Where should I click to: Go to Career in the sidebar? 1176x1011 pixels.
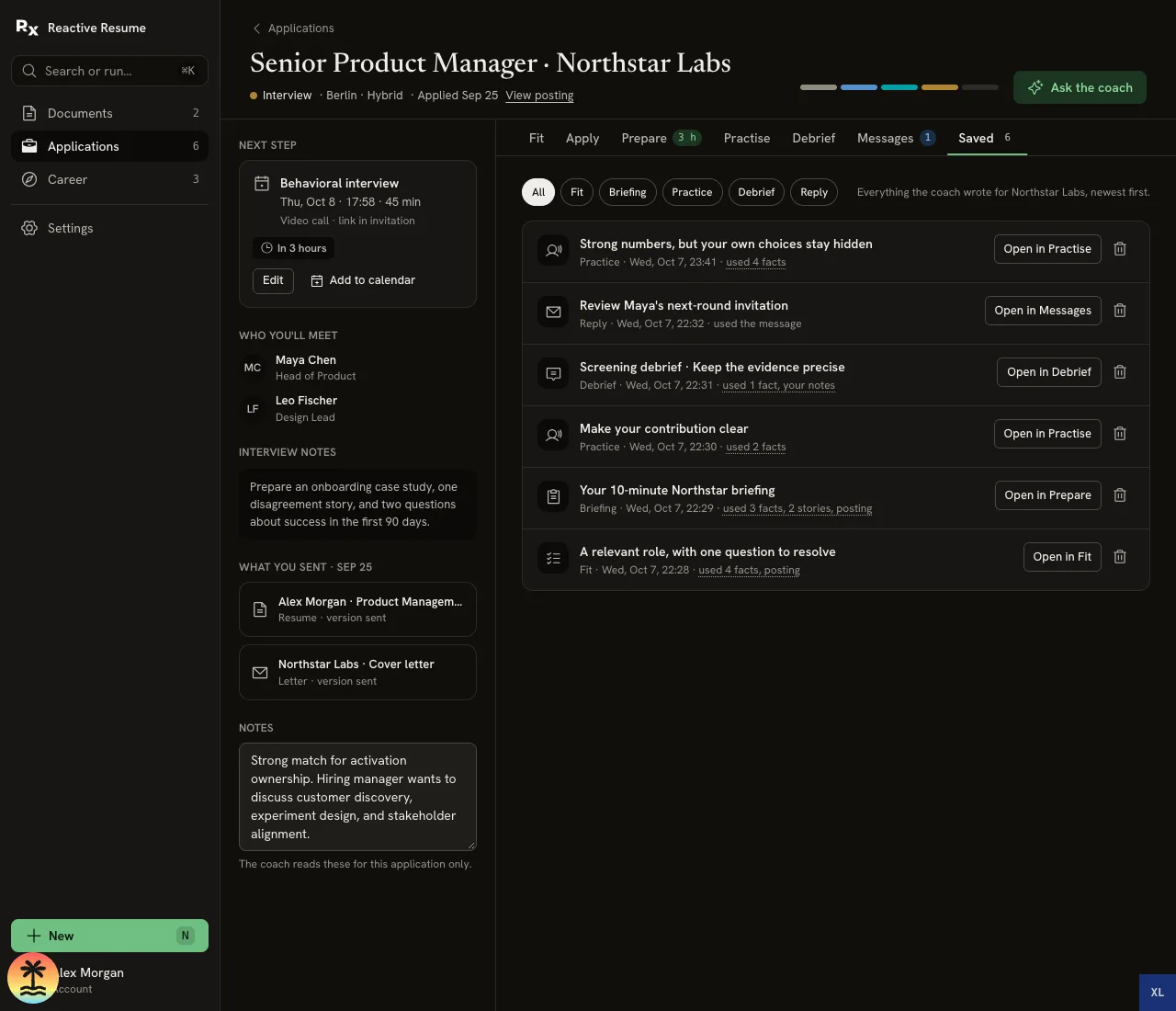click(x=109, y=179)
